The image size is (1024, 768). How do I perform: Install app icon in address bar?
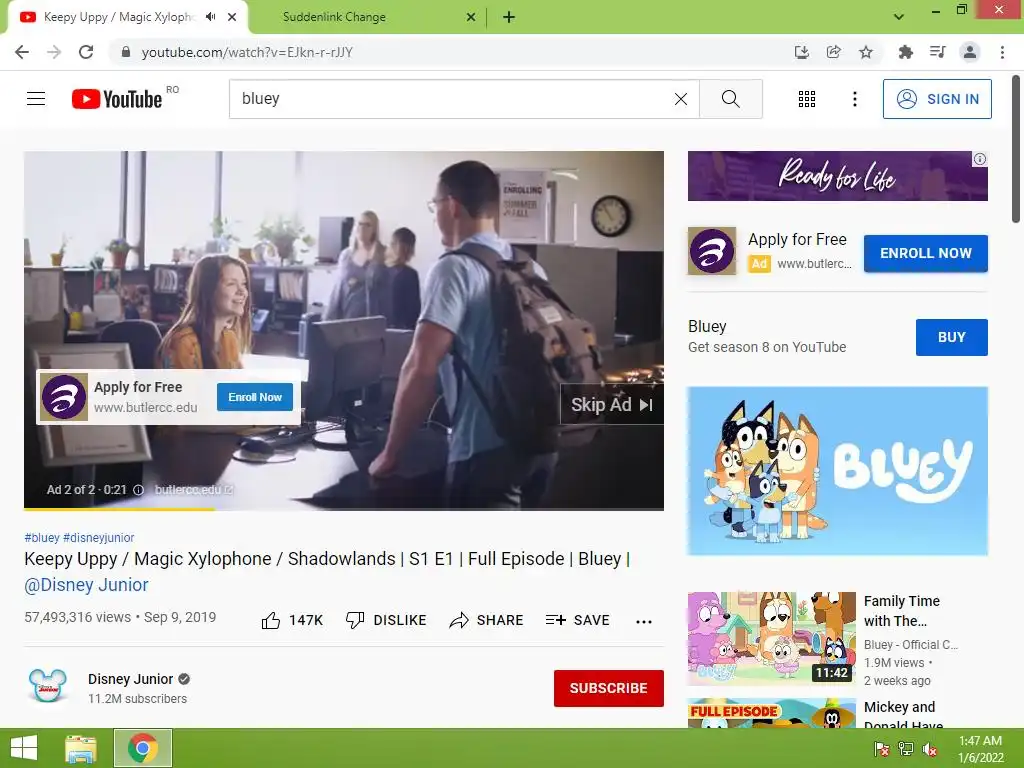pyautogui.click(x=801, y=52)
